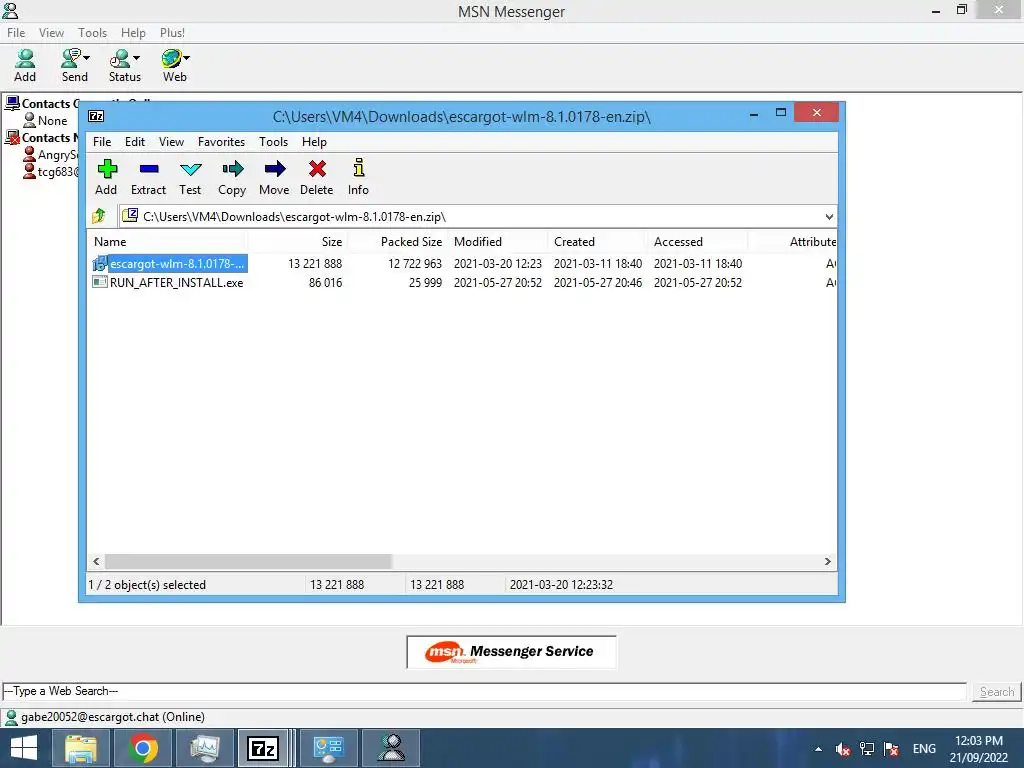Open the Favorites menu in 7-Zip
Viewport: 1024px width, 768px height.
coord(221,142)
